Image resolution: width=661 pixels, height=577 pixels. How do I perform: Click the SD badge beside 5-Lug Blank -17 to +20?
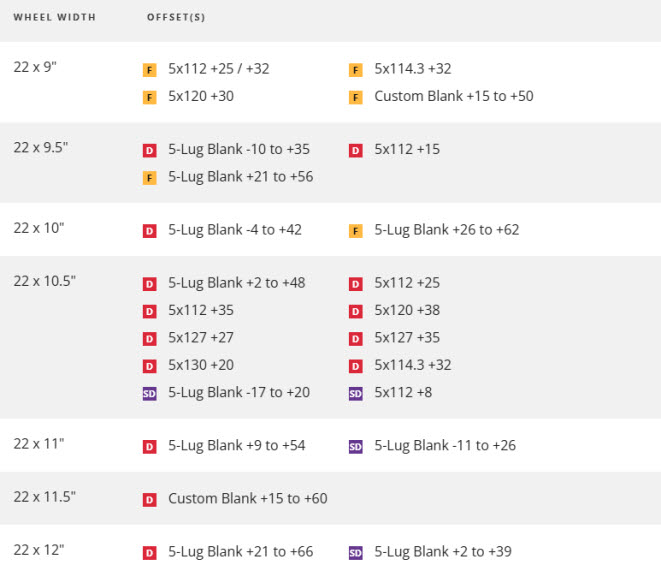click(150, 394)
